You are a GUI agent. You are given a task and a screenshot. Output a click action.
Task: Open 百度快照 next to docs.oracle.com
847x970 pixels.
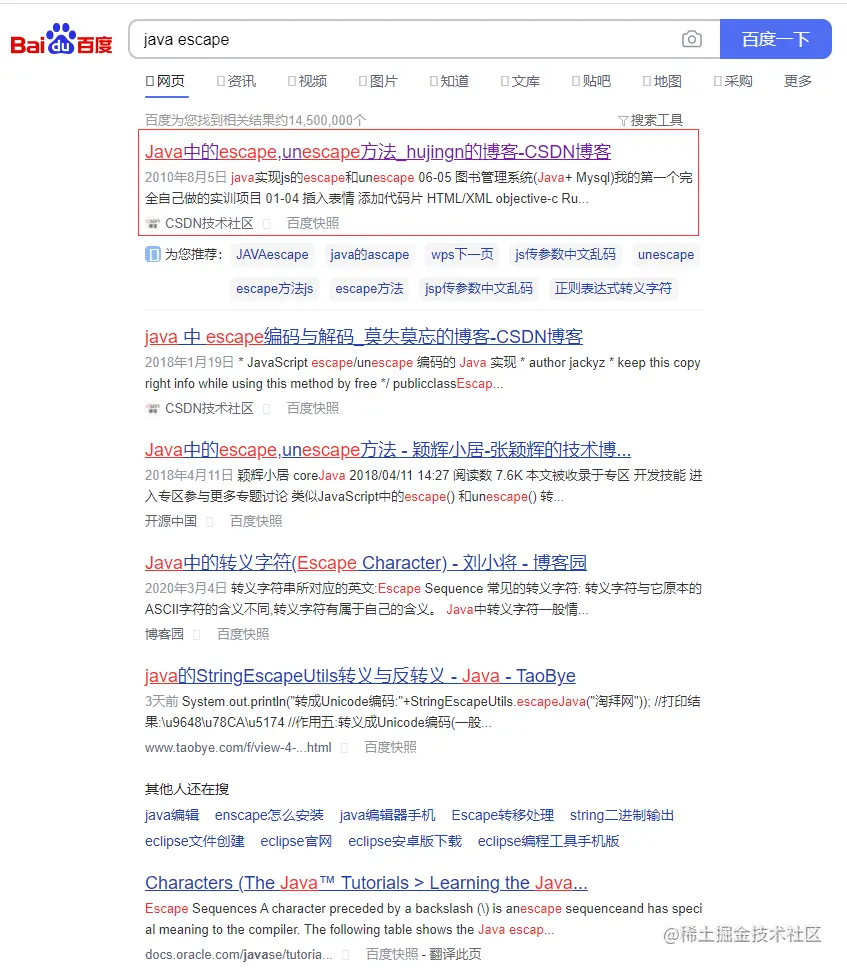tap(392, 955)
